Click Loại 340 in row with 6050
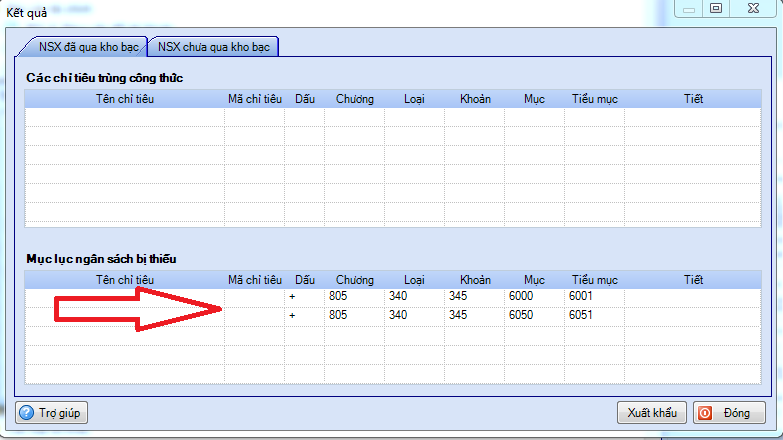 [414, 316]
